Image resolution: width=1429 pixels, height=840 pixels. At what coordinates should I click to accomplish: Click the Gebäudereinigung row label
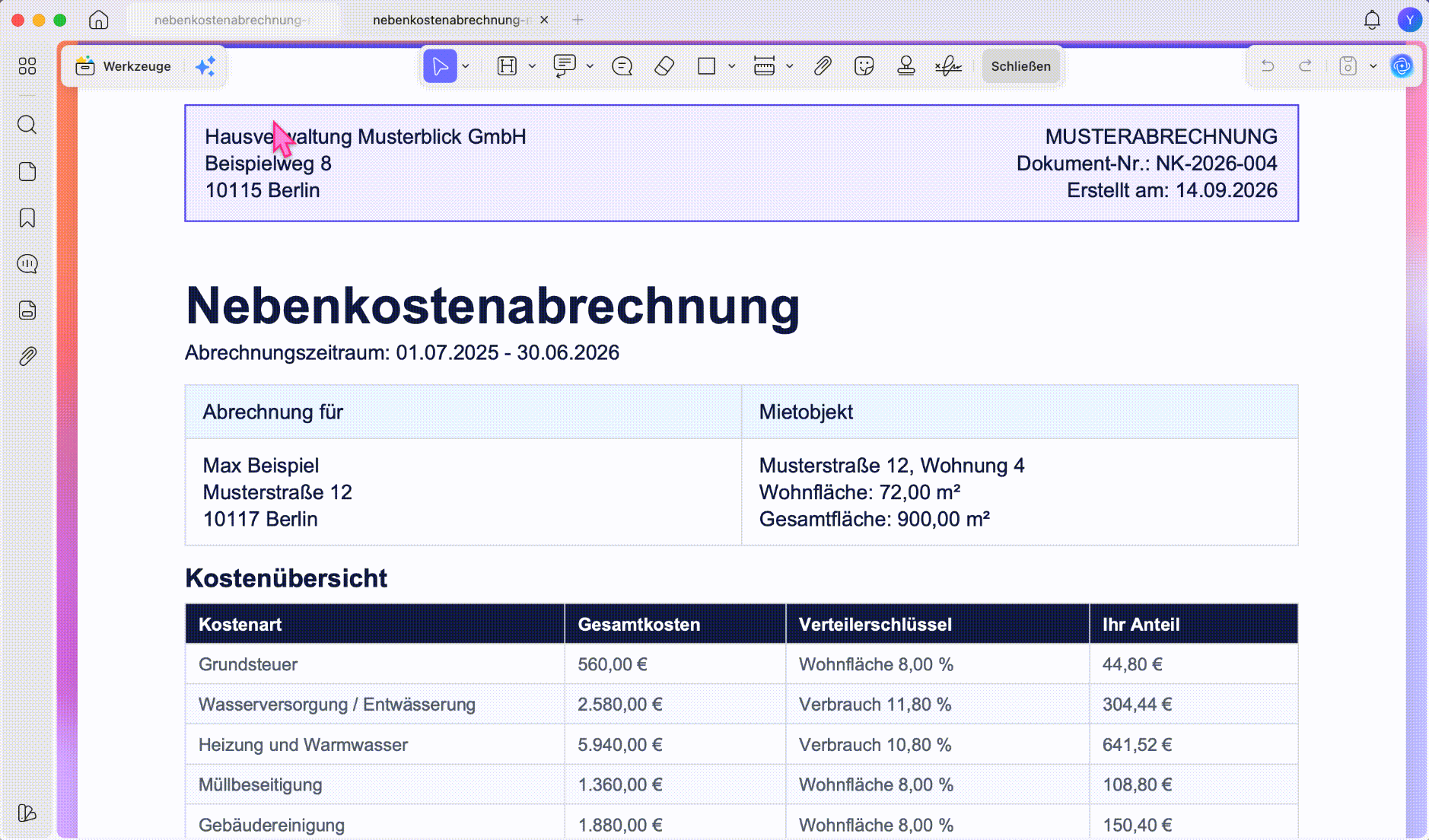click(272, 825)
